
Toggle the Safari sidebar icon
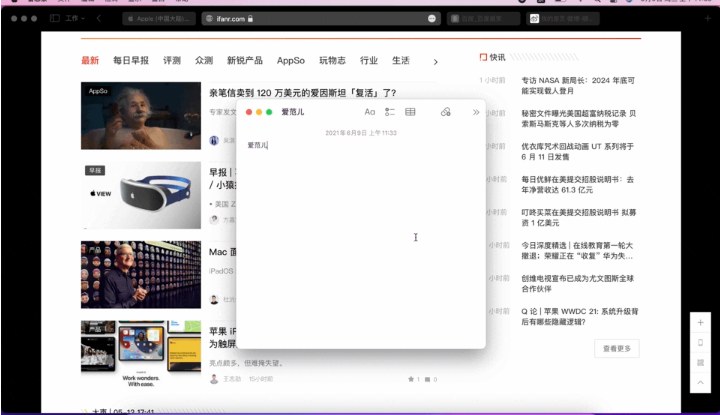[55, 18]
